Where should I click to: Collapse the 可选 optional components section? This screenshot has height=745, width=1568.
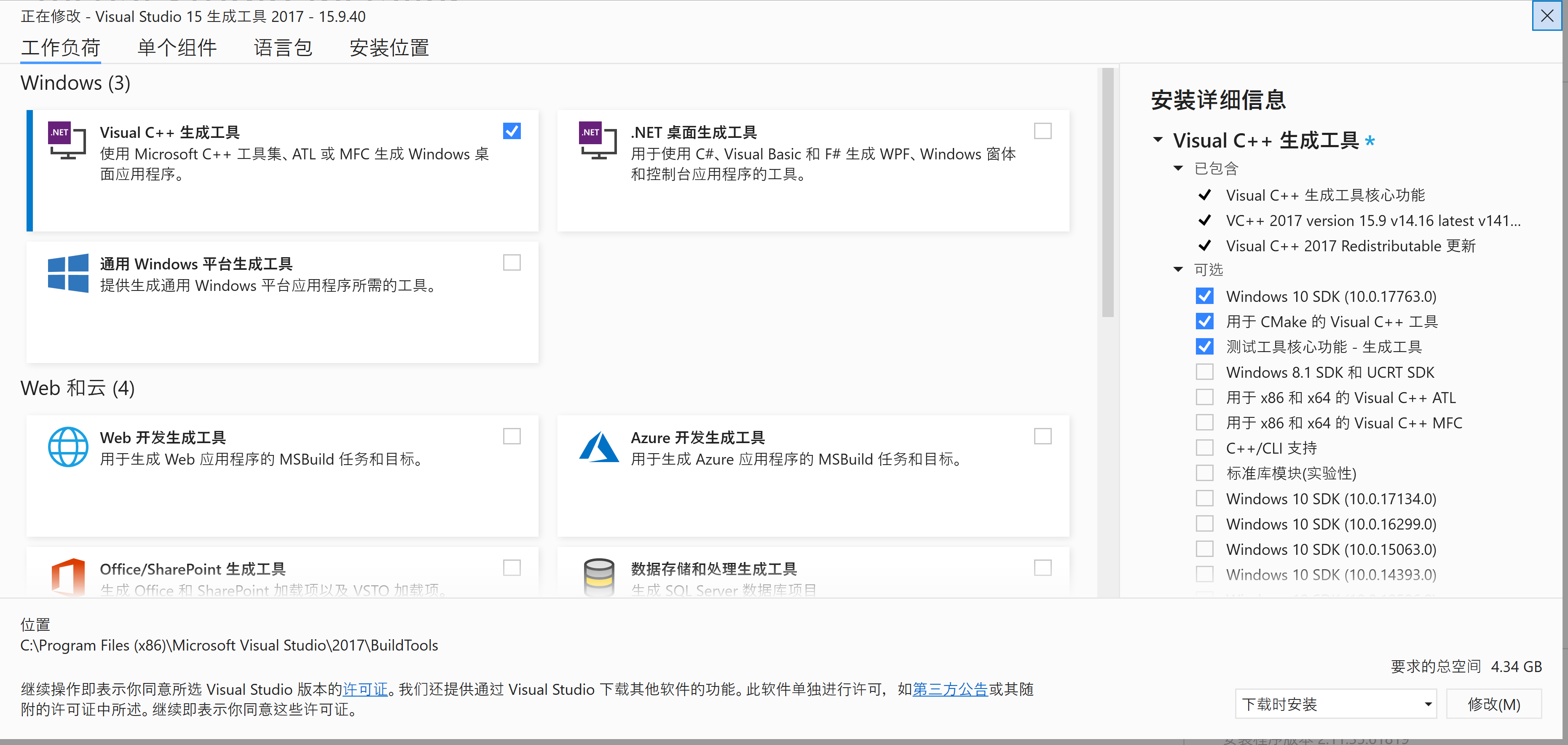(1178, 269)
